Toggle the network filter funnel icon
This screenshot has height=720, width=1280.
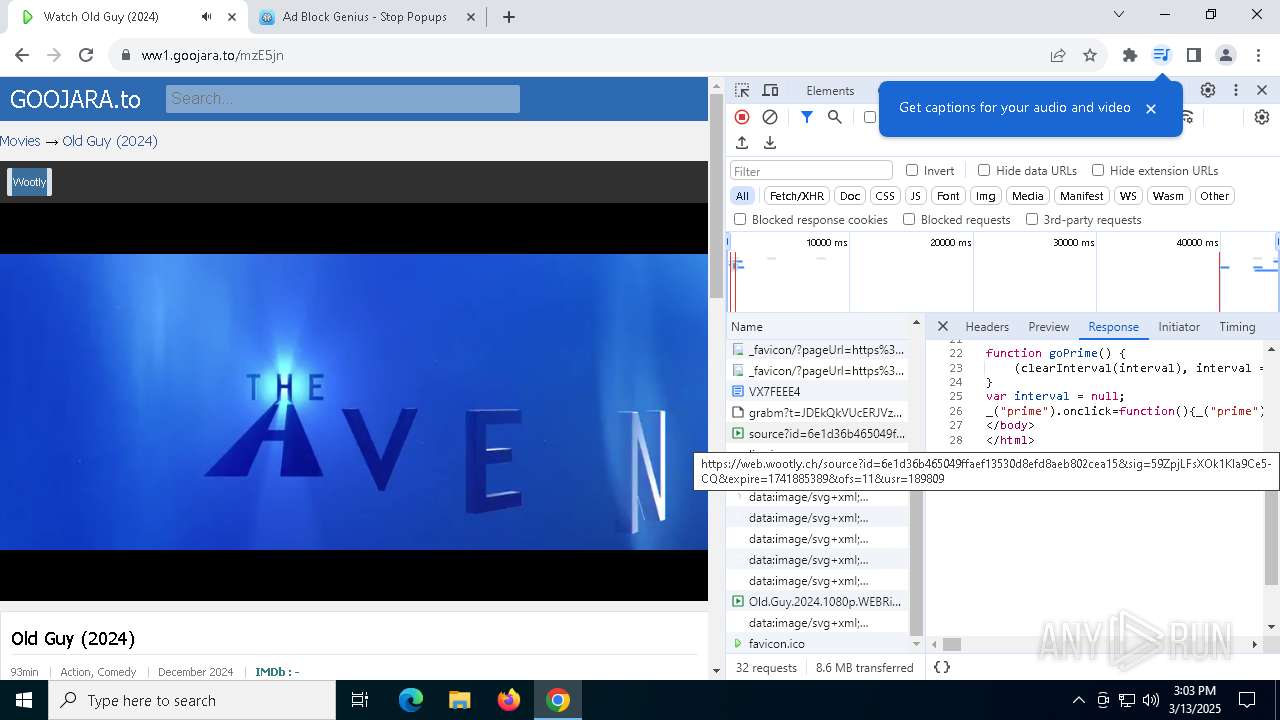pos(807,117)
